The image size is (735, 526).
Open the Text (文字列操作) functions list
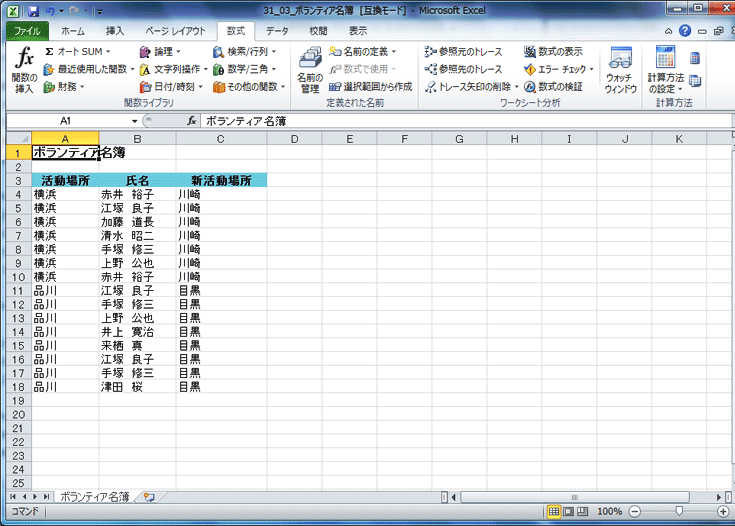173,69
